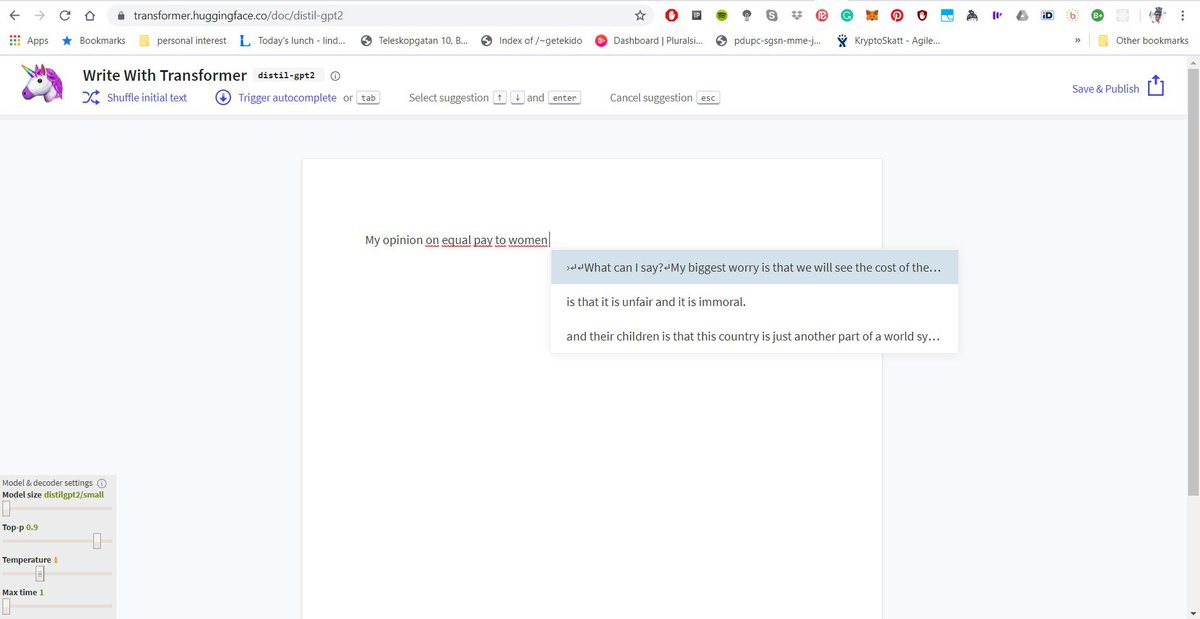Select suggestion 'What can I say?'
Image resolution: width=1200 pixels, height=619 pixels.
tap(754, 268)
